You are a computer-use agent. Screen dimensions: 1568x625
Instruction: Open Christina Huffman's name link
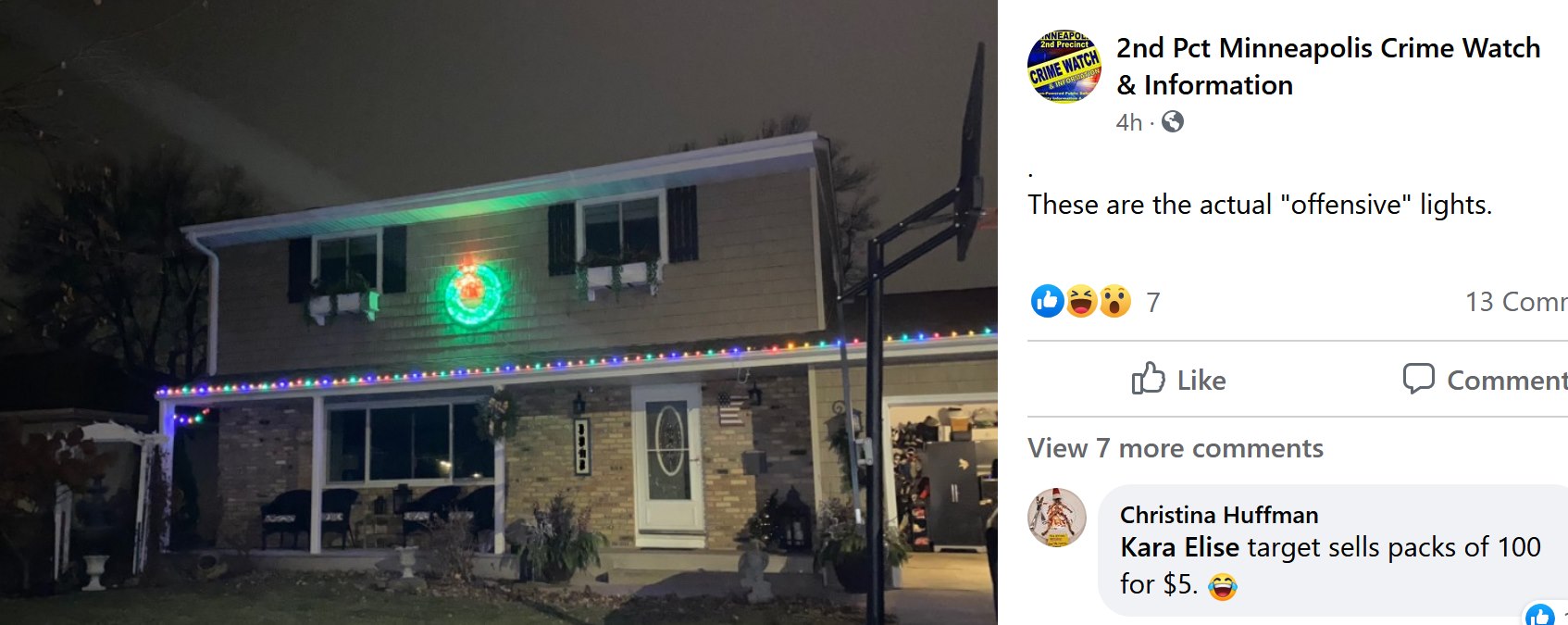pos(1219,515)
